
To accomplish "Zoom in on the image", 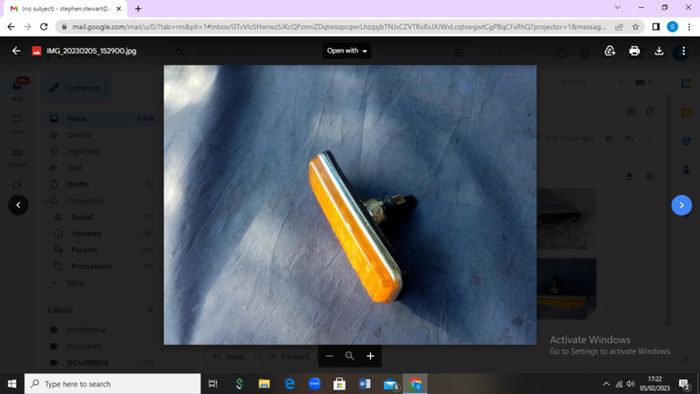I will click(370, 356).
